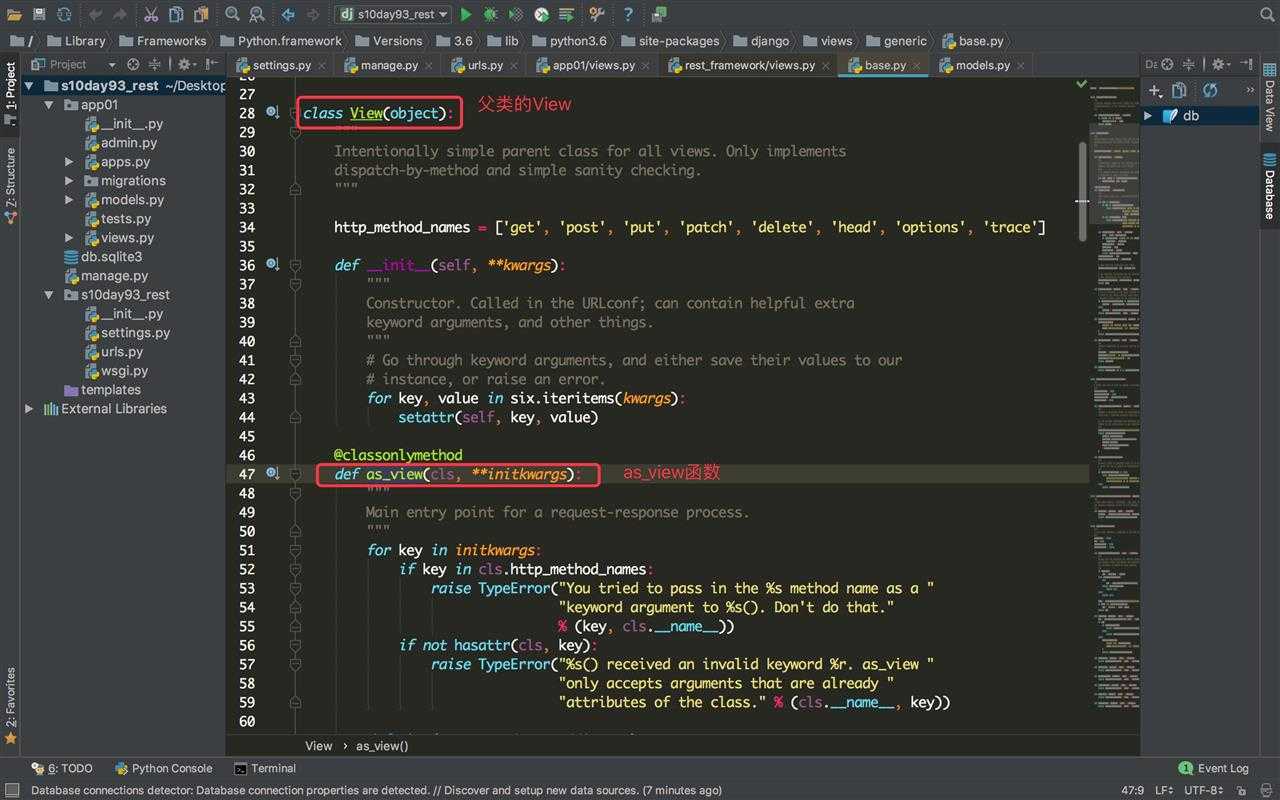
Task: Click Scroll from Source target icon in Project panel
Action: [x=133, y=64]
